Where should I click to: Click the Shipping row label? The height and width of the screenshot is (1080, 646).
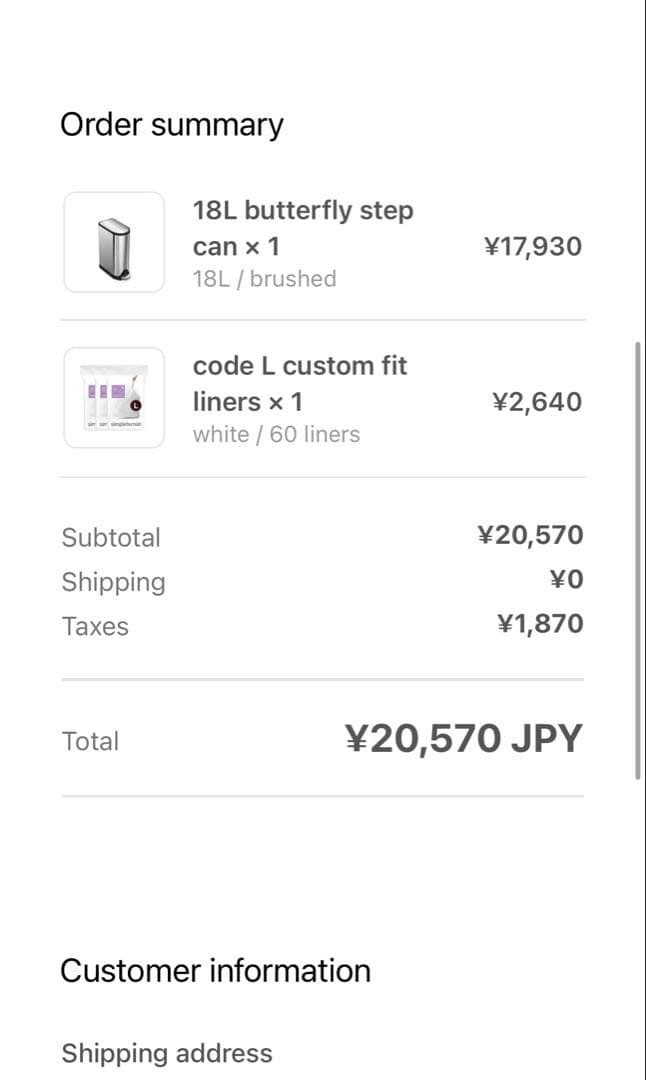(x=113, y=582)
